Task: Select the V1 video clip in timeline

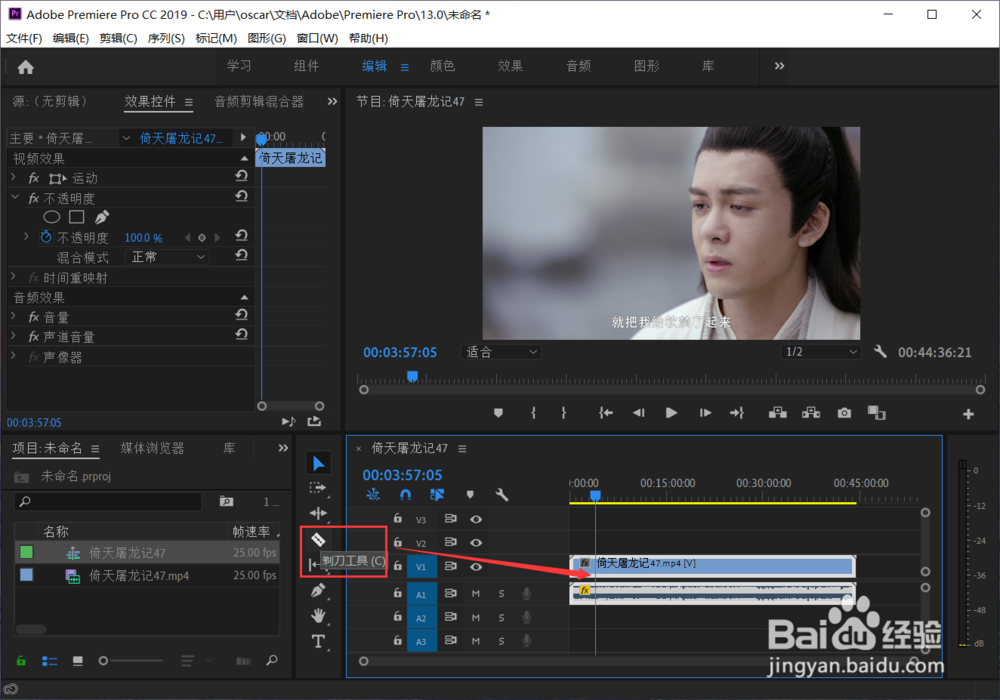Action: [x=712, y=565]
